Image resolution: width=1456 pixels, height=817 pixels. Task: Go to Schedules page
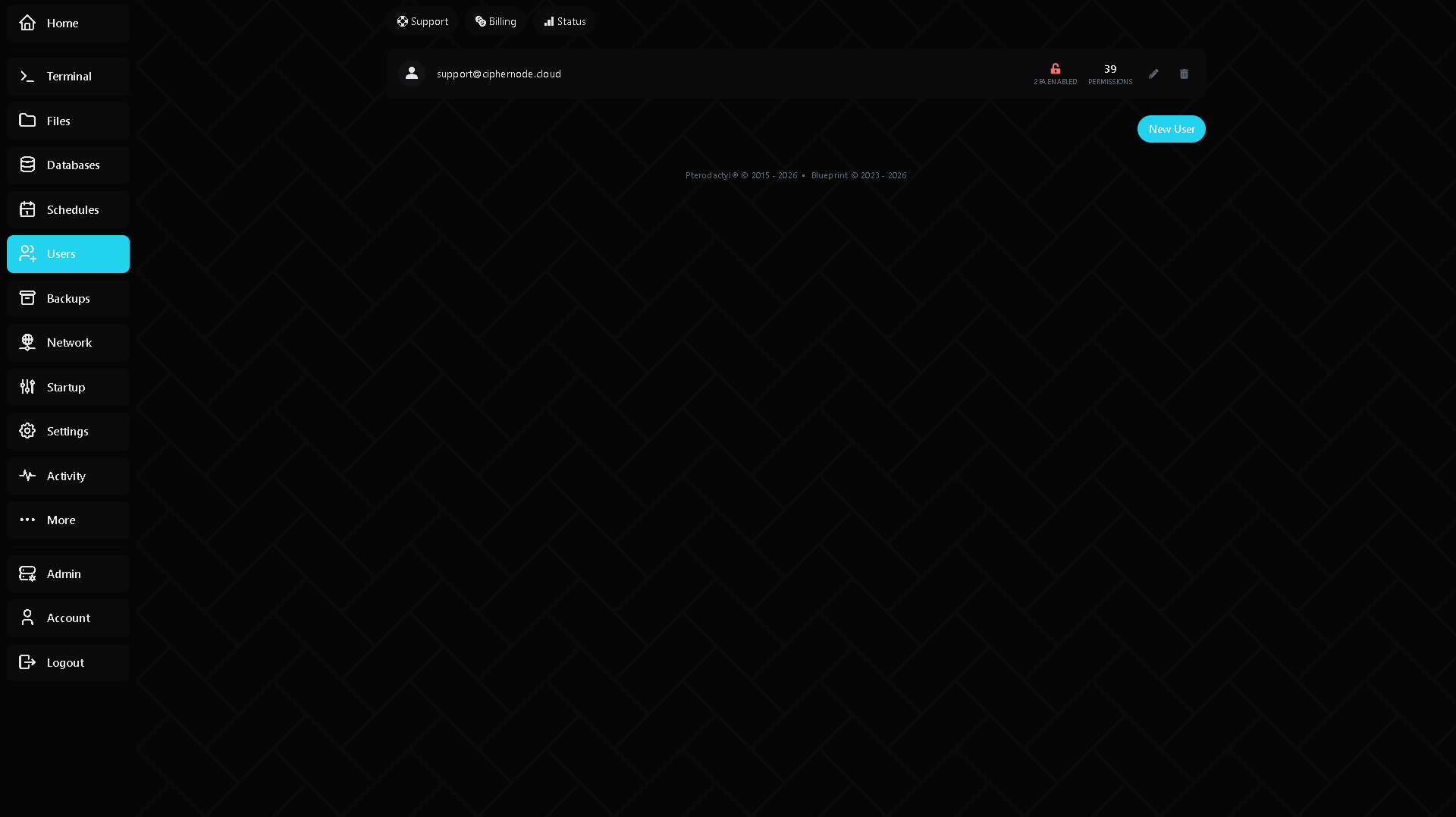[68, 209]
